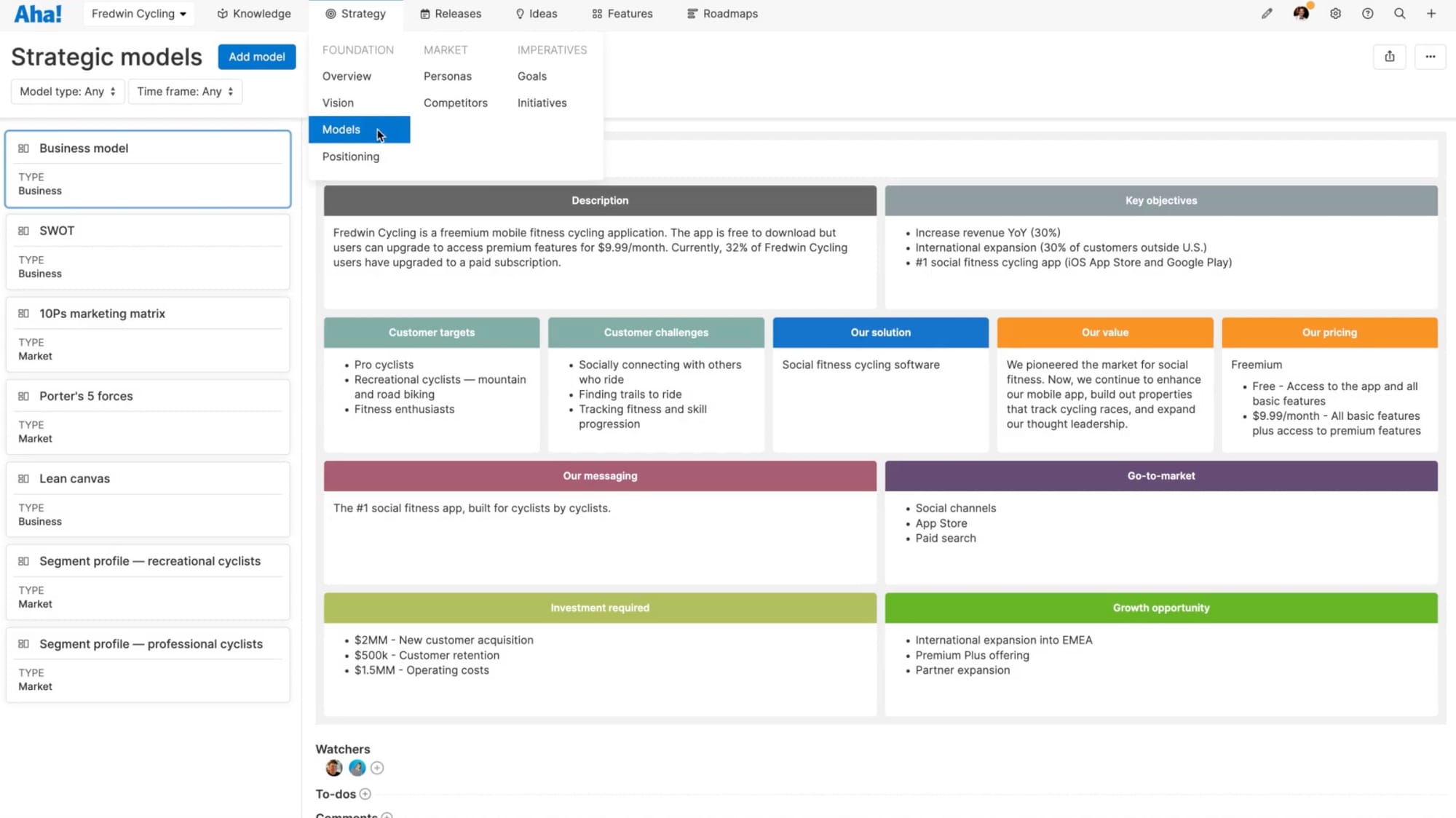This screenshot has height=818, width=1456.
Task: Select Overview in the Strategy menu
Action: (x=347, y=76)
